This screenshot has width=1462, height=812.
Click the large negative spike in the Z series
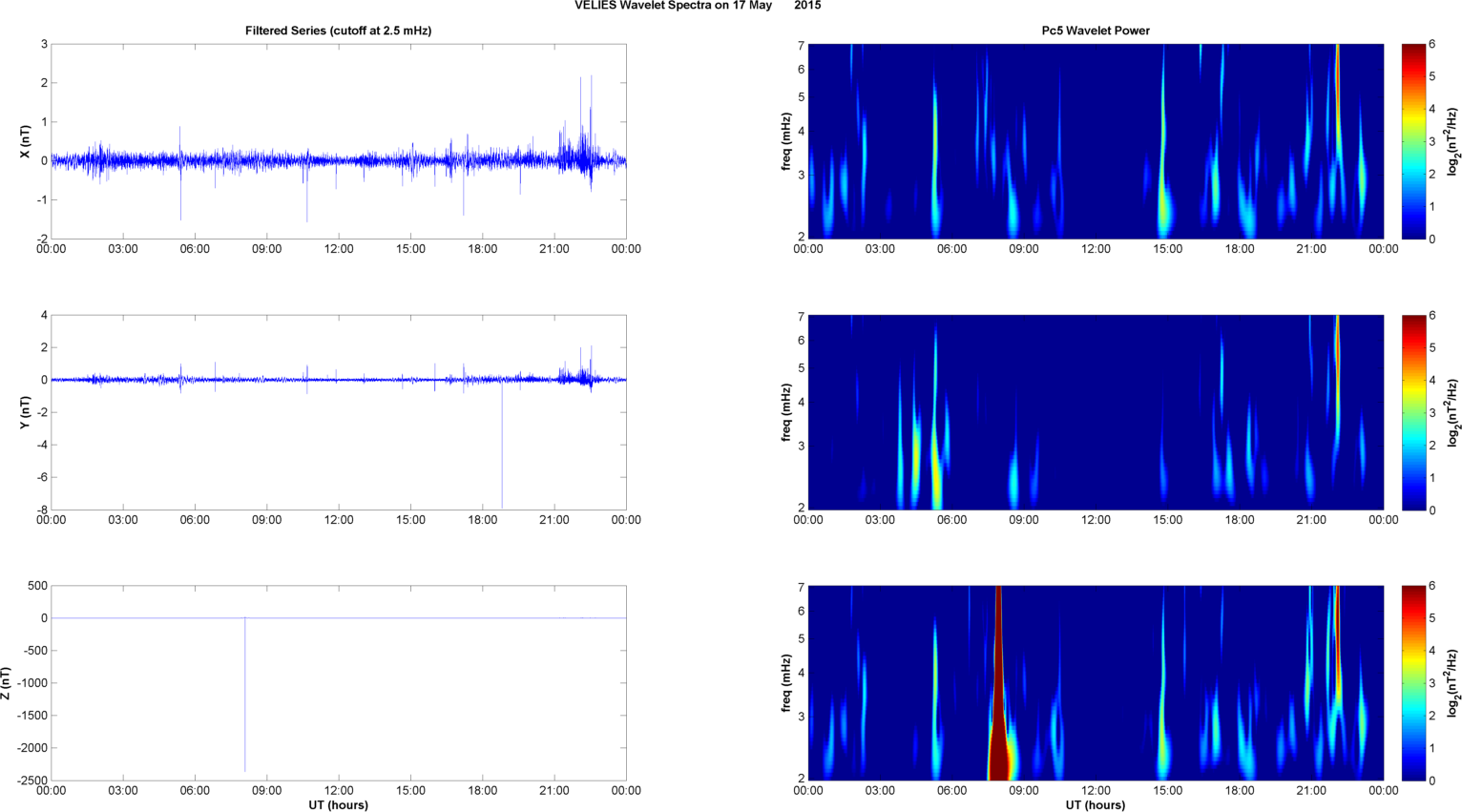point(244,695)
